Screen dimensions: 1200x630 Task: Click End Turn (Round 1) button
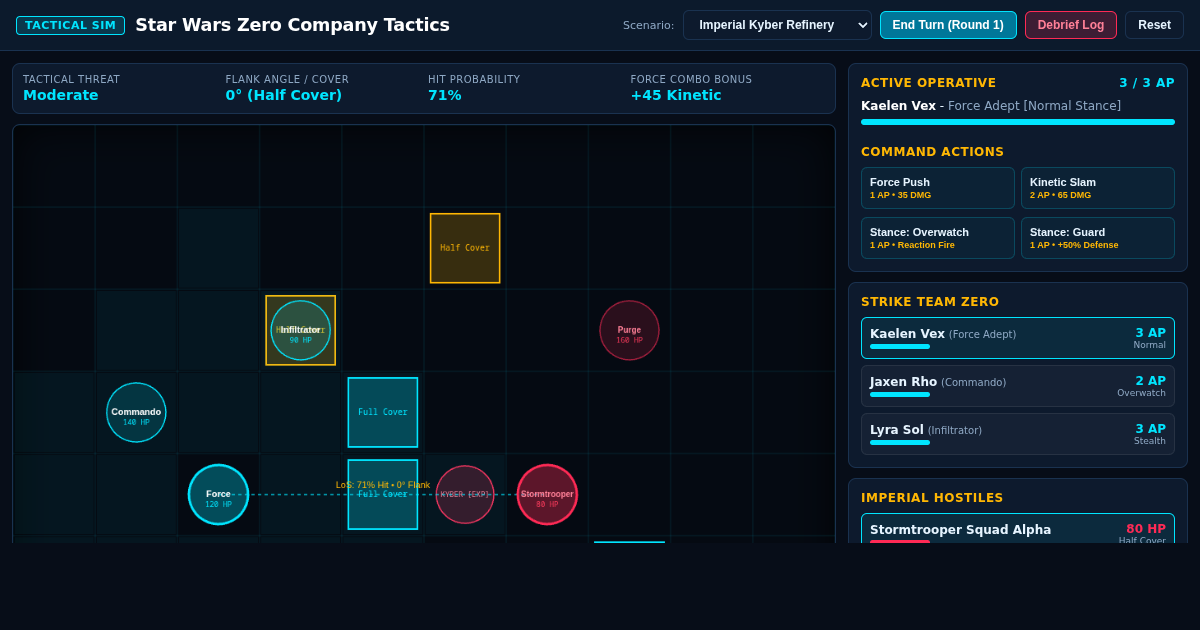click(x=948, y=25)
